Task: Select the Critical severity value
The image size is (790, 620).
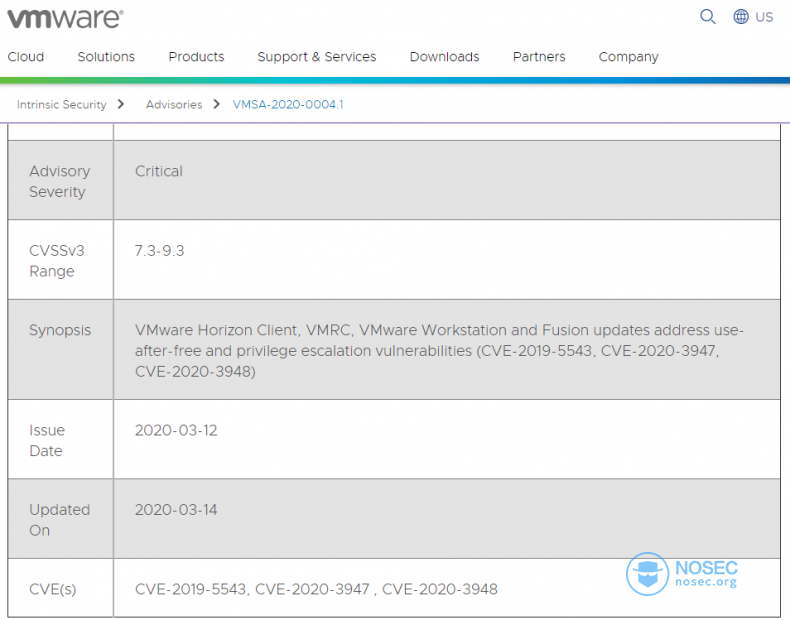Action: (x=159, y=171)
